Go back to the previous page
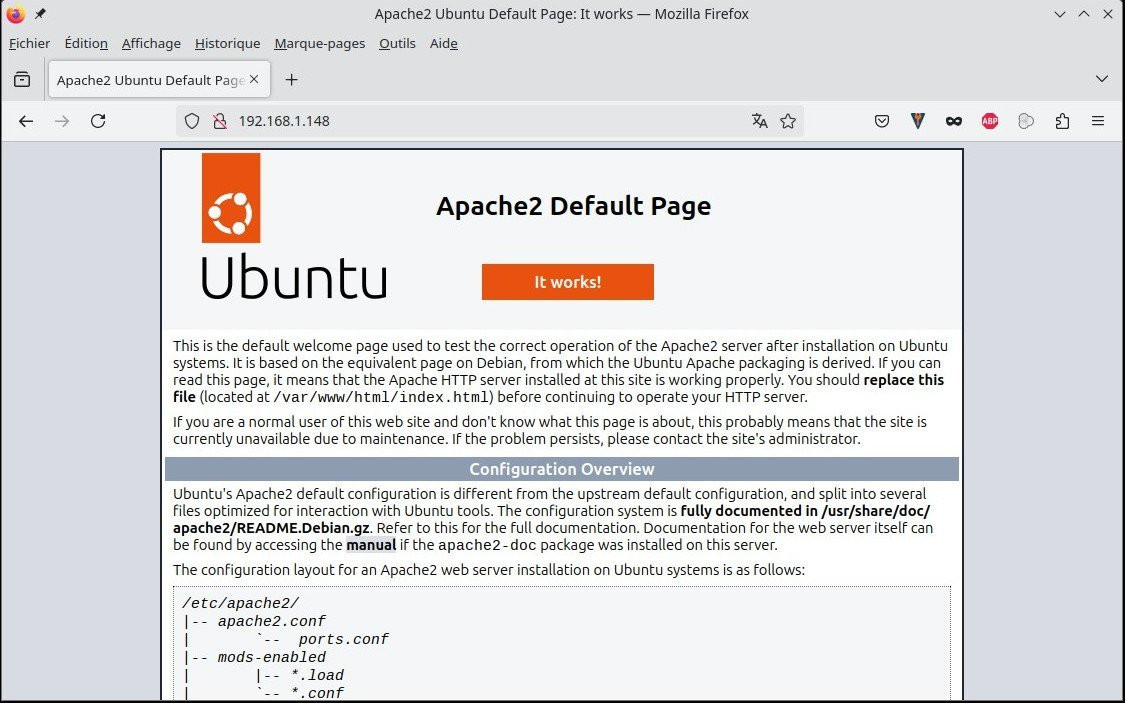The width and height of the screenshot is (1125, 703). 26,121
